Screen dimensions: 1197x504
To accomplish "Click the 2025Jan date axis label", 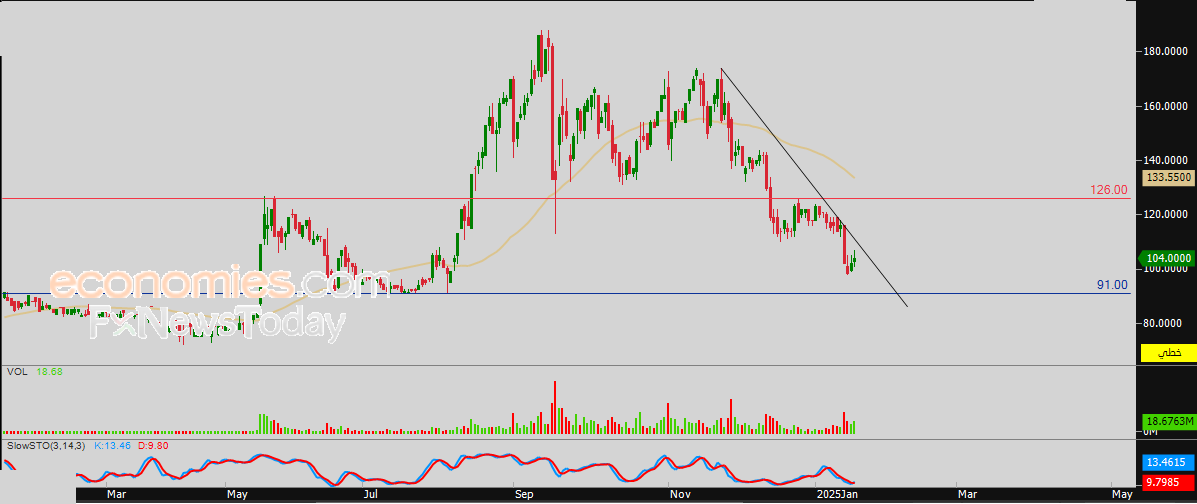I will 837,496.
